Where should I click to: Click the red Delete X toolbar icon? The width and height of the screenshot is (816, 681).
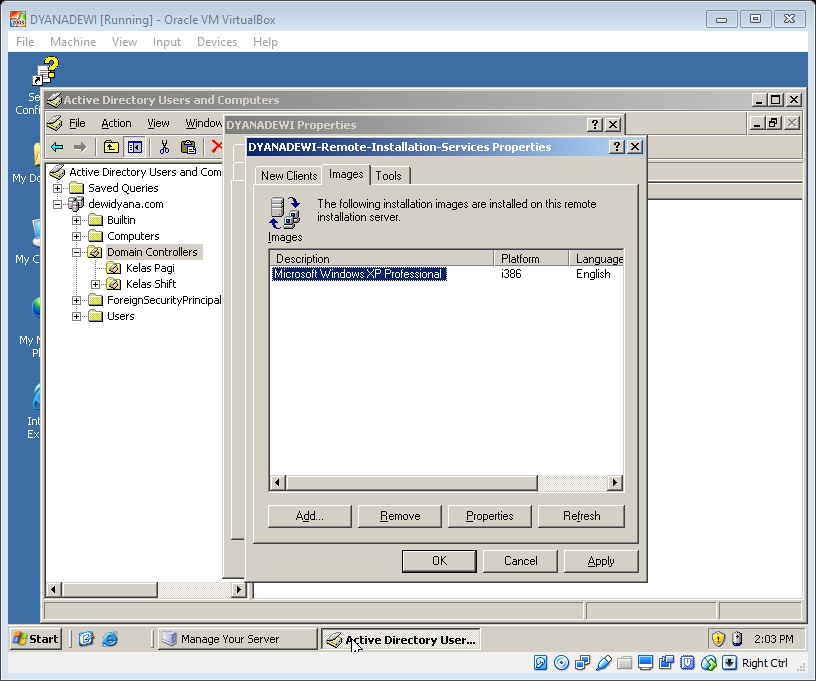coord(217,147)
